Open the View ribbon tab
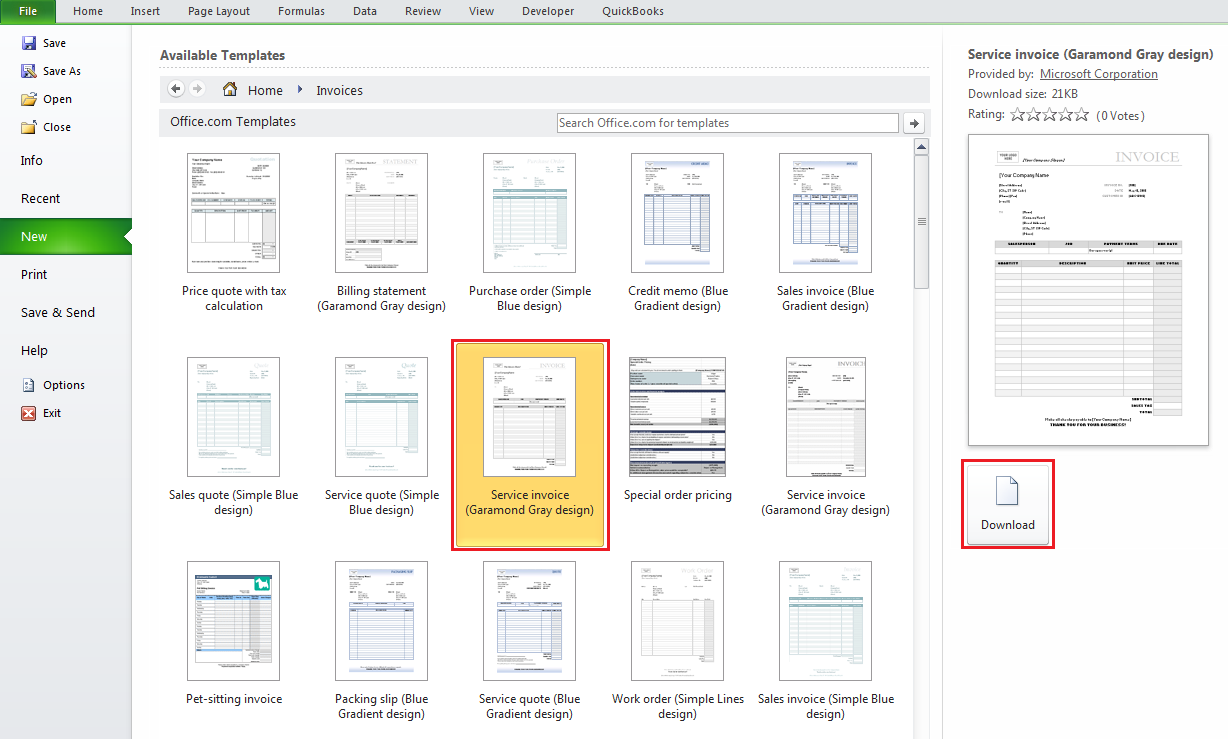This screenshot has width=1228, height=739. tap(481, 11)
